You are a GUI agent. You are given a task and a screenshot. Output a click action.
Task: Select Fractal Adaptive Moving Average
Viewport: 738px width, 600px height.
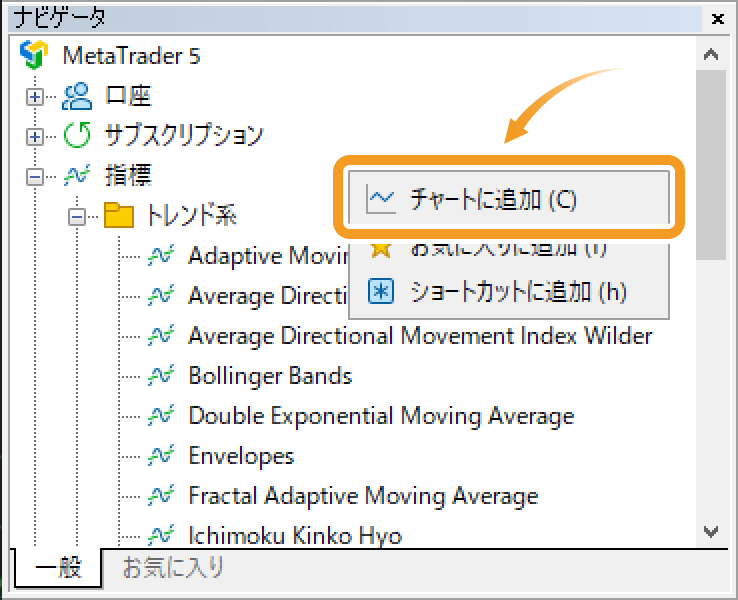363,496
